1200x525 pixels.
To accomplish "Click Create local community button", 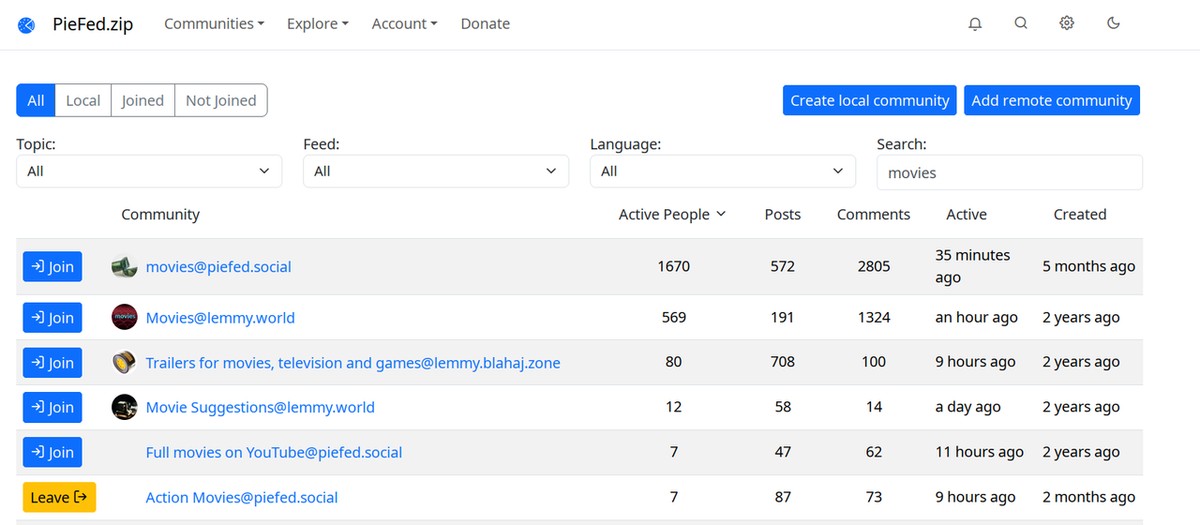I will (869, 101).
